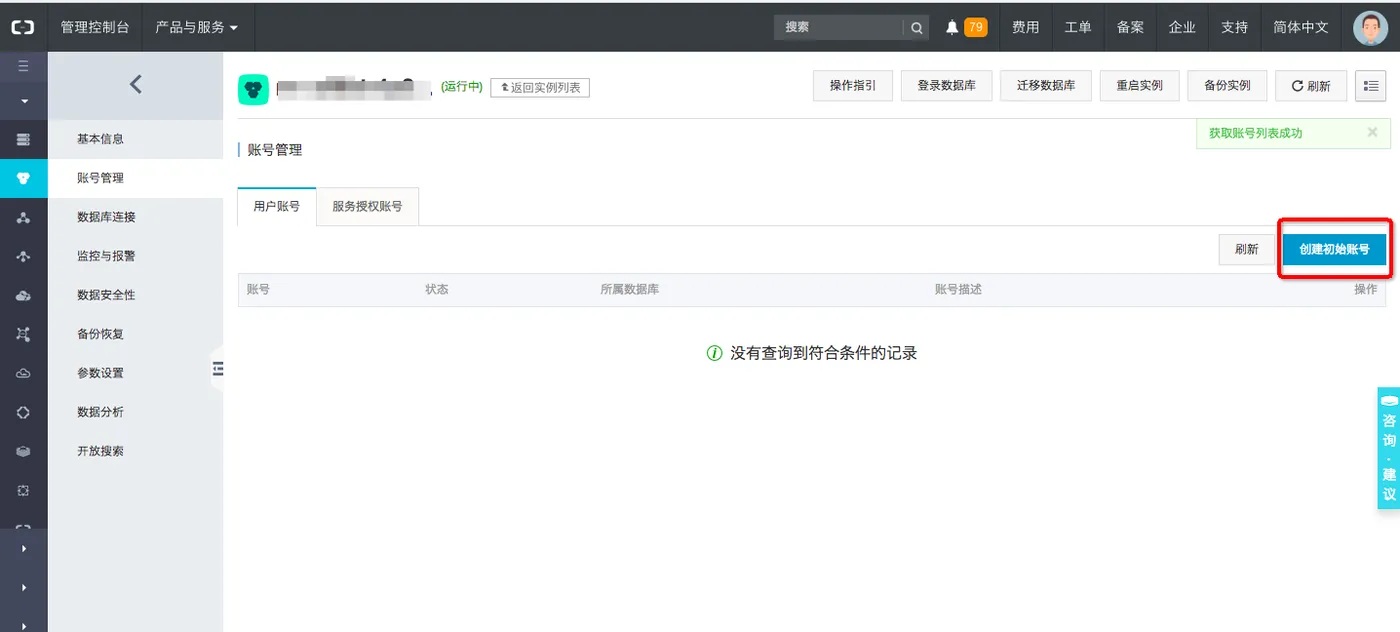Image resolution: width=1400 pixels, height=632 pixels.
Task: Click 备份实例 button
Action: (x=1227, y=86)
